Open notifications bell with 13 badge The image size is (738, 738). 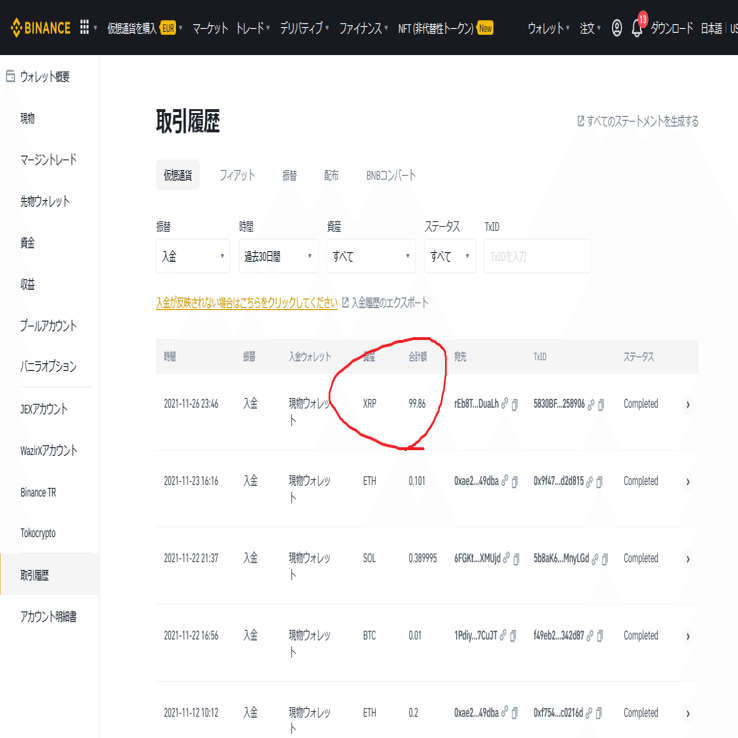coord(637,27)
